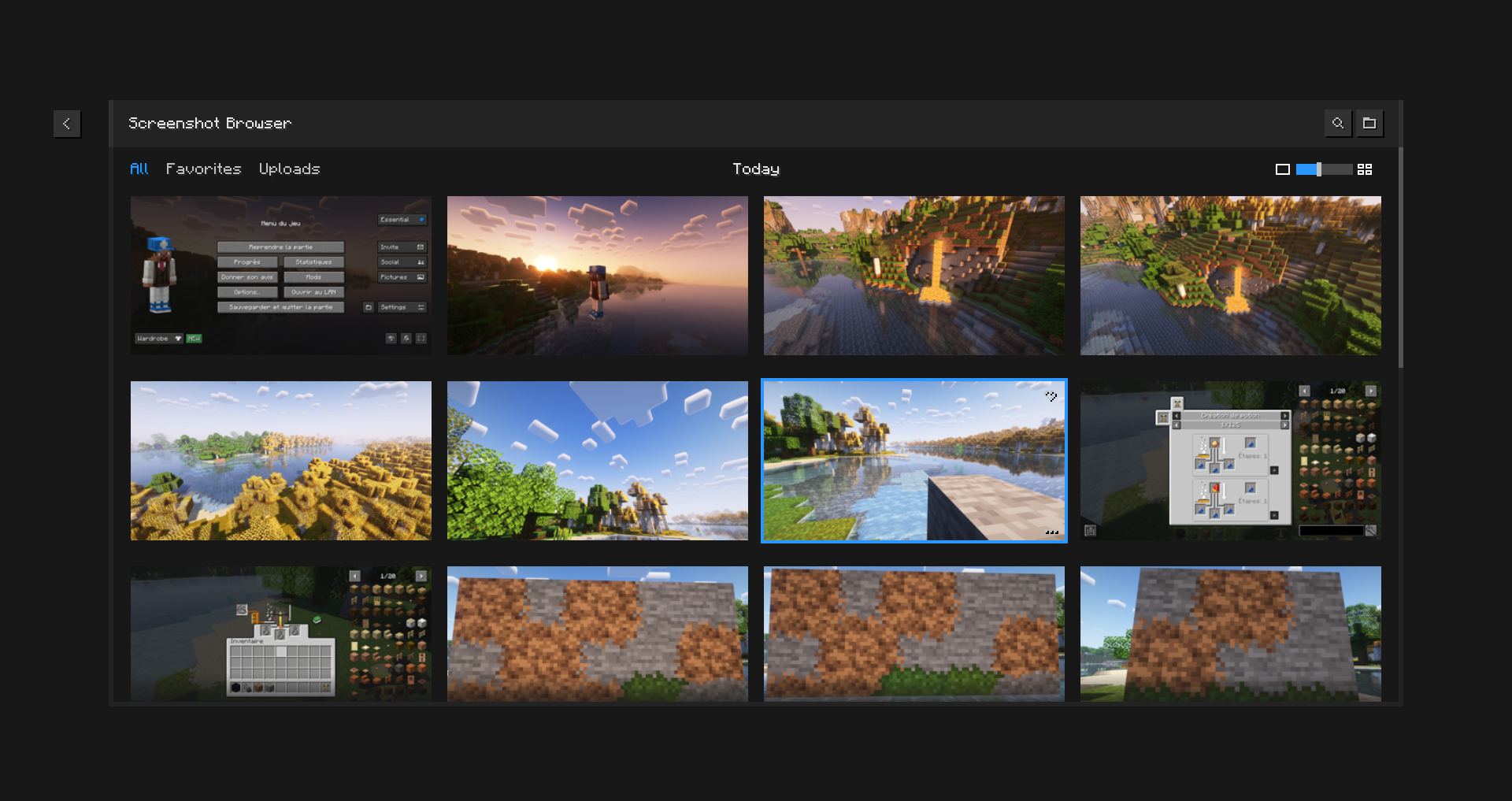Switch to the Favorites tab
1512x801 pixels.
[203, 169]
